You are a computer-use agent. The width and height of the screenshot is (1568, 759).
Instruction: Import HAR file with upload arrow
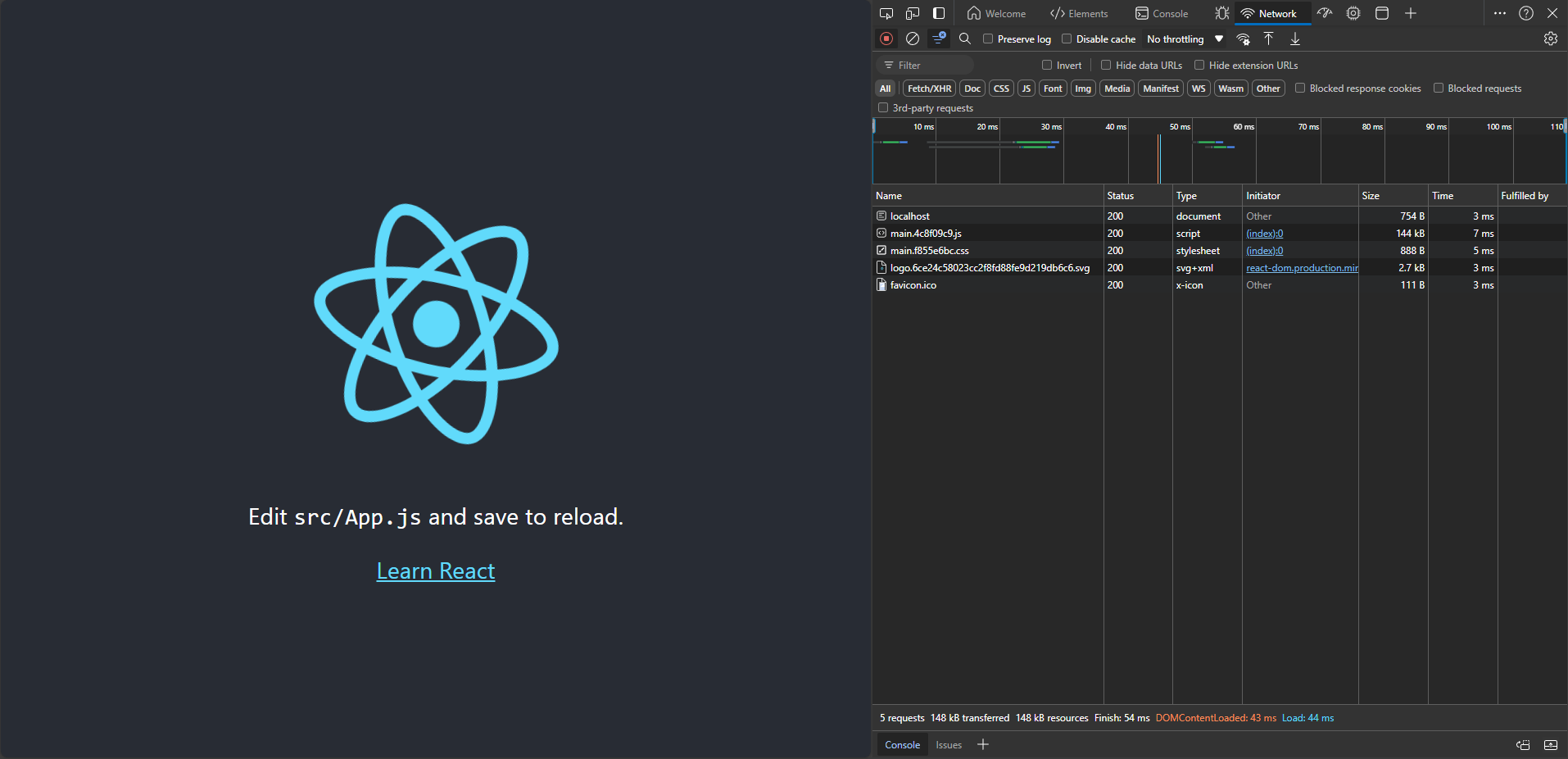point(1269,39)
